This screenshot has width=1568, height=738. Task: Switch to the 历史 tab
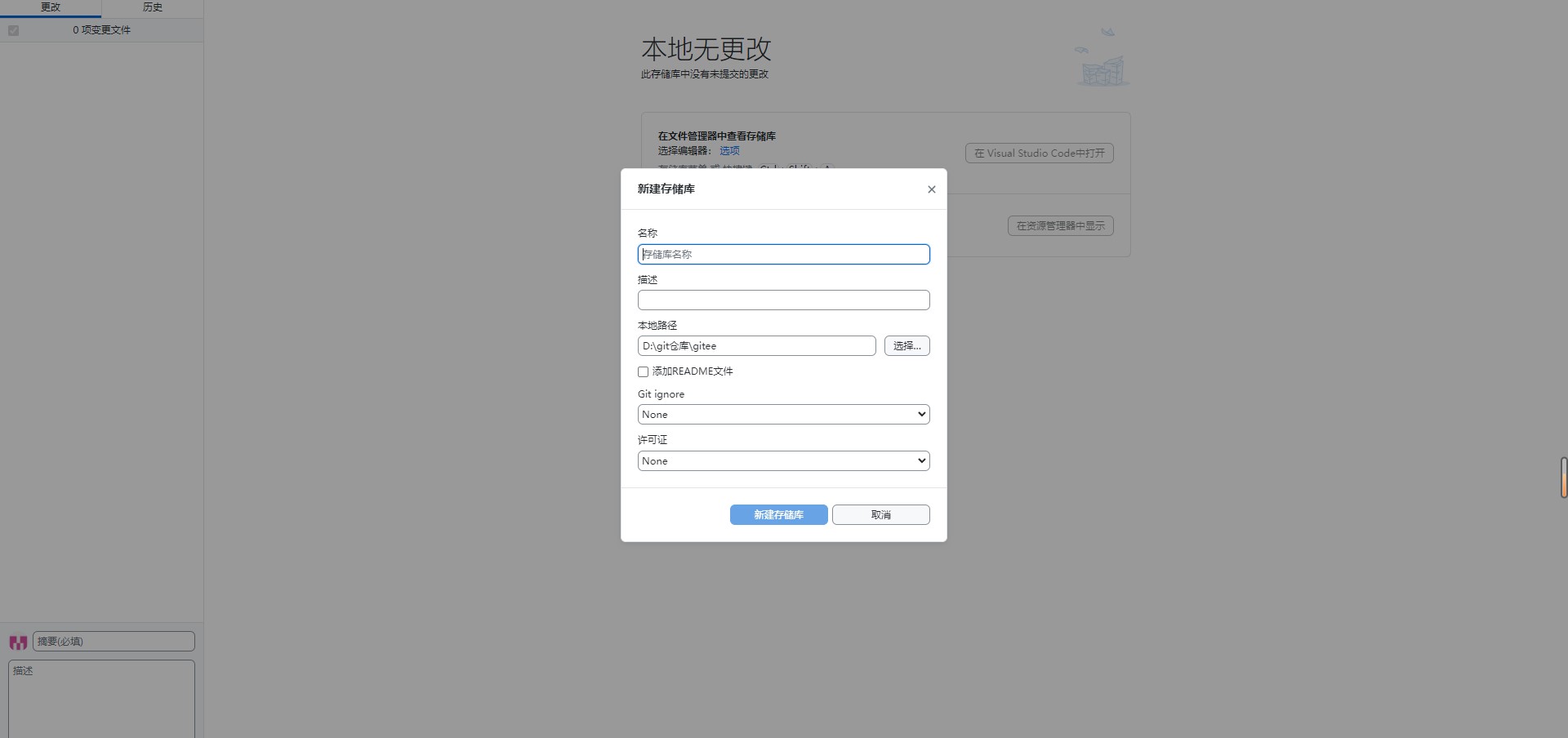click(x=152, y=7)
